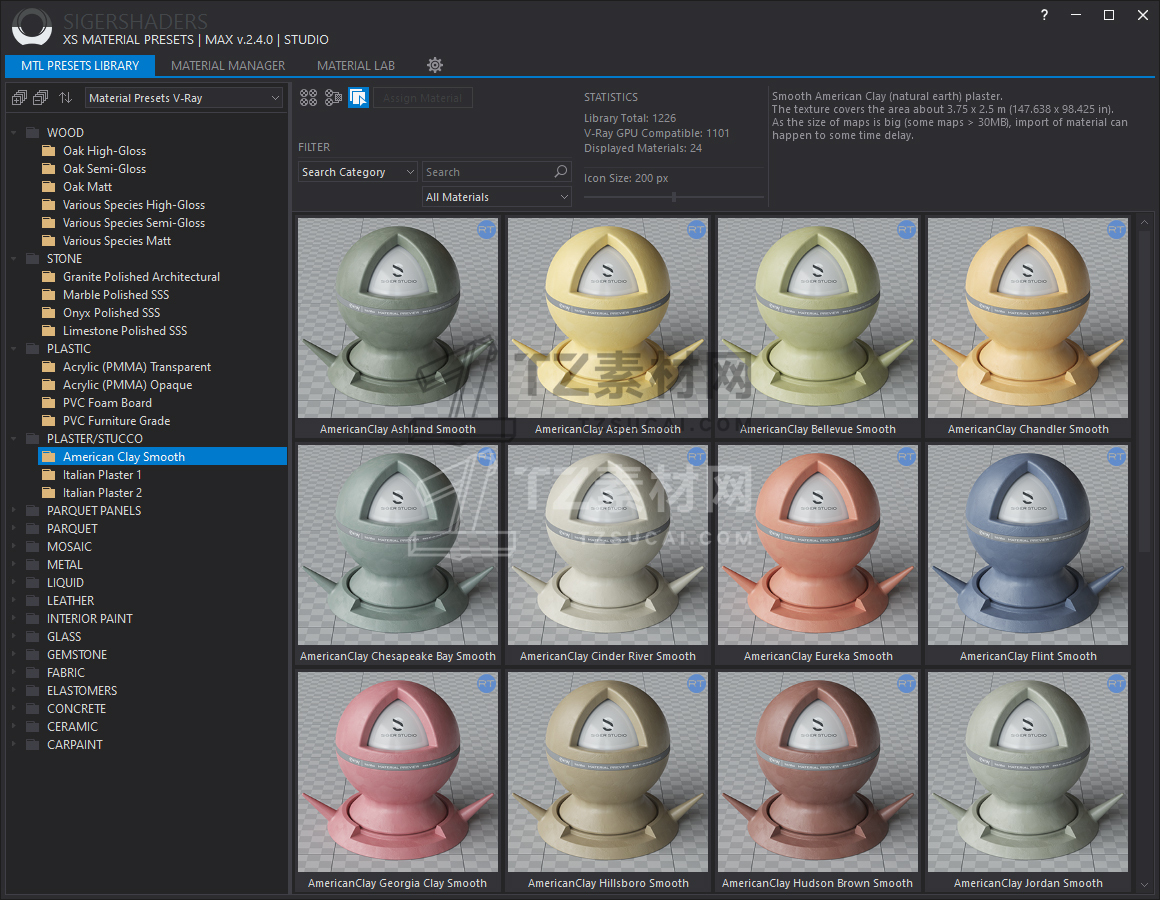Image resolution: width=1160 pixels, height=900 pixels.
Task: Switch to thumbnail list view icon
Action: 334,98
